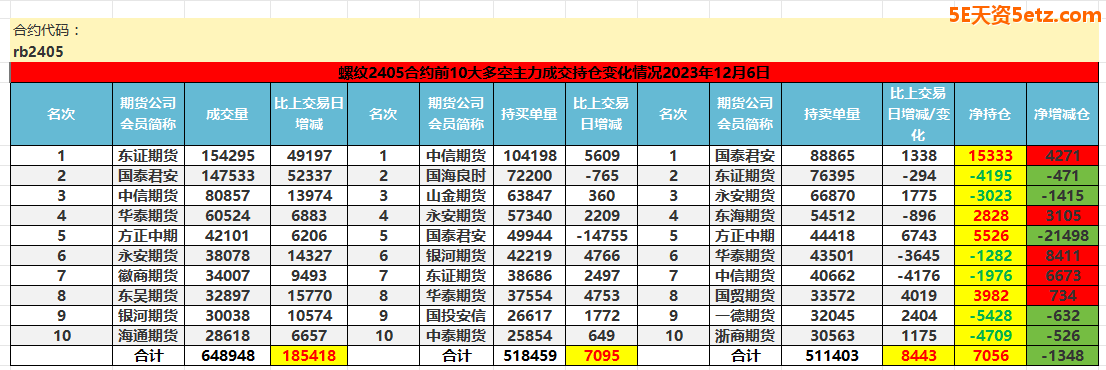The image size is (1106, 370).
Task: Select the -3645 change cell
Action: point(918,256)
